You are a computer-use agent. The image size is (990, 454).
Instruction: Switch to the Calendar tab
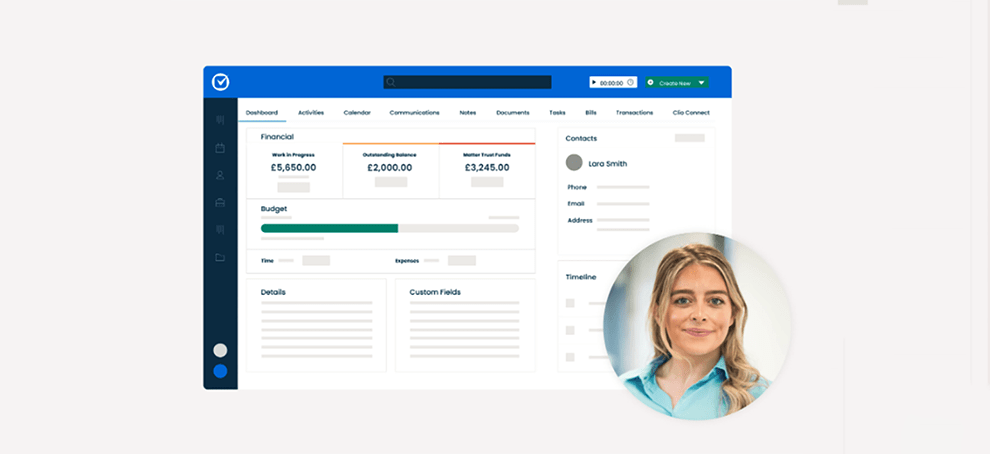[357, 112]
